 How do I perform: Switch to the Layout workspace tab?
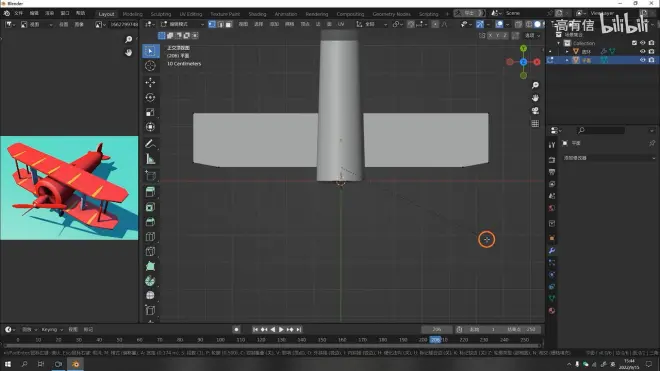coord(106,14)
